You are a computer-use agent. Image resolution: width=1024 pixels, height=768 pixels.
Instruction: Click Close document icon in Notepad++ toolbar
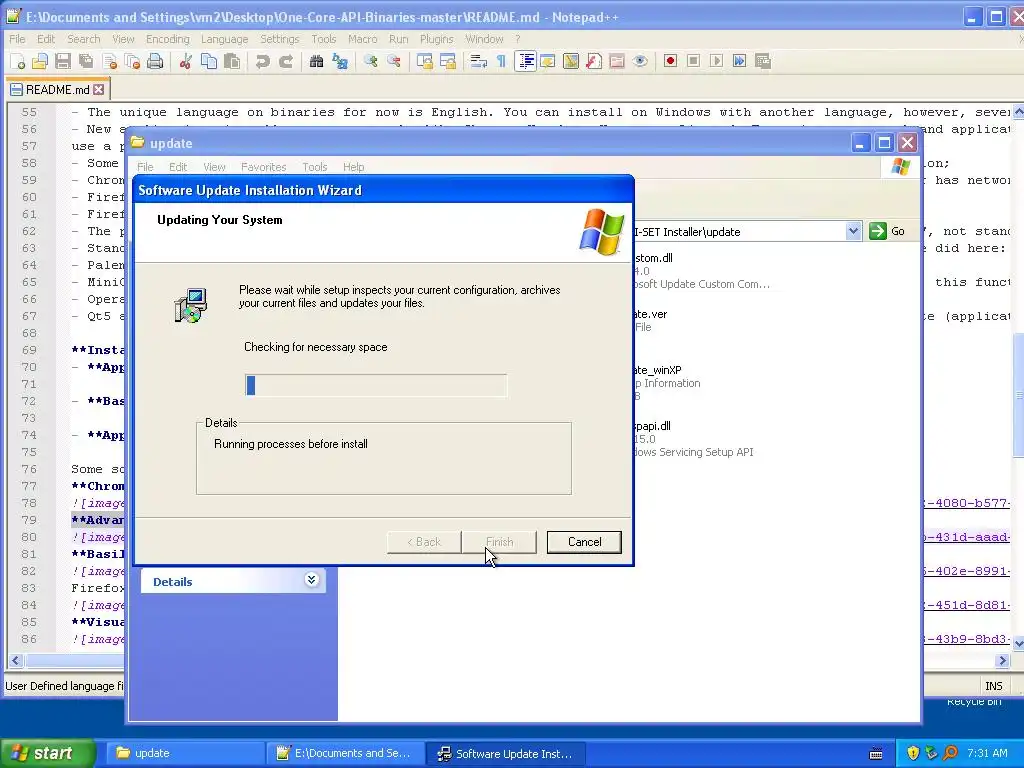[110, 61]
